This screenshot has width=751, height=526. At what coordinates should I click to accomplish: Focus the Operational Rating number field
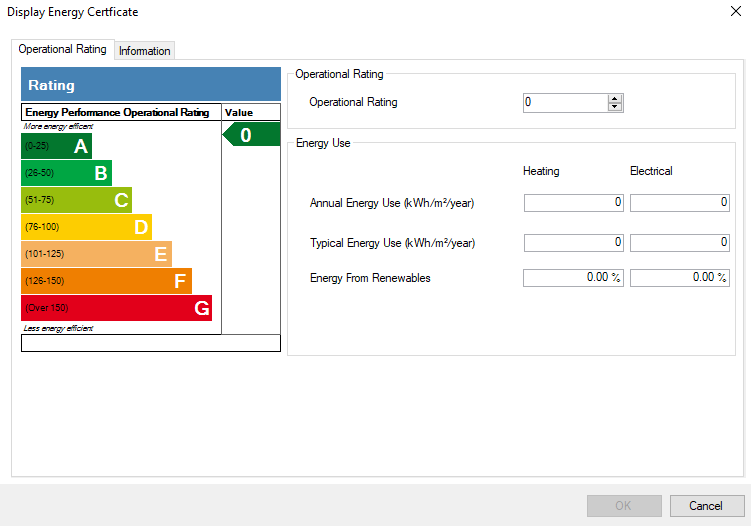pyautogui.click(x=565, y=102)
